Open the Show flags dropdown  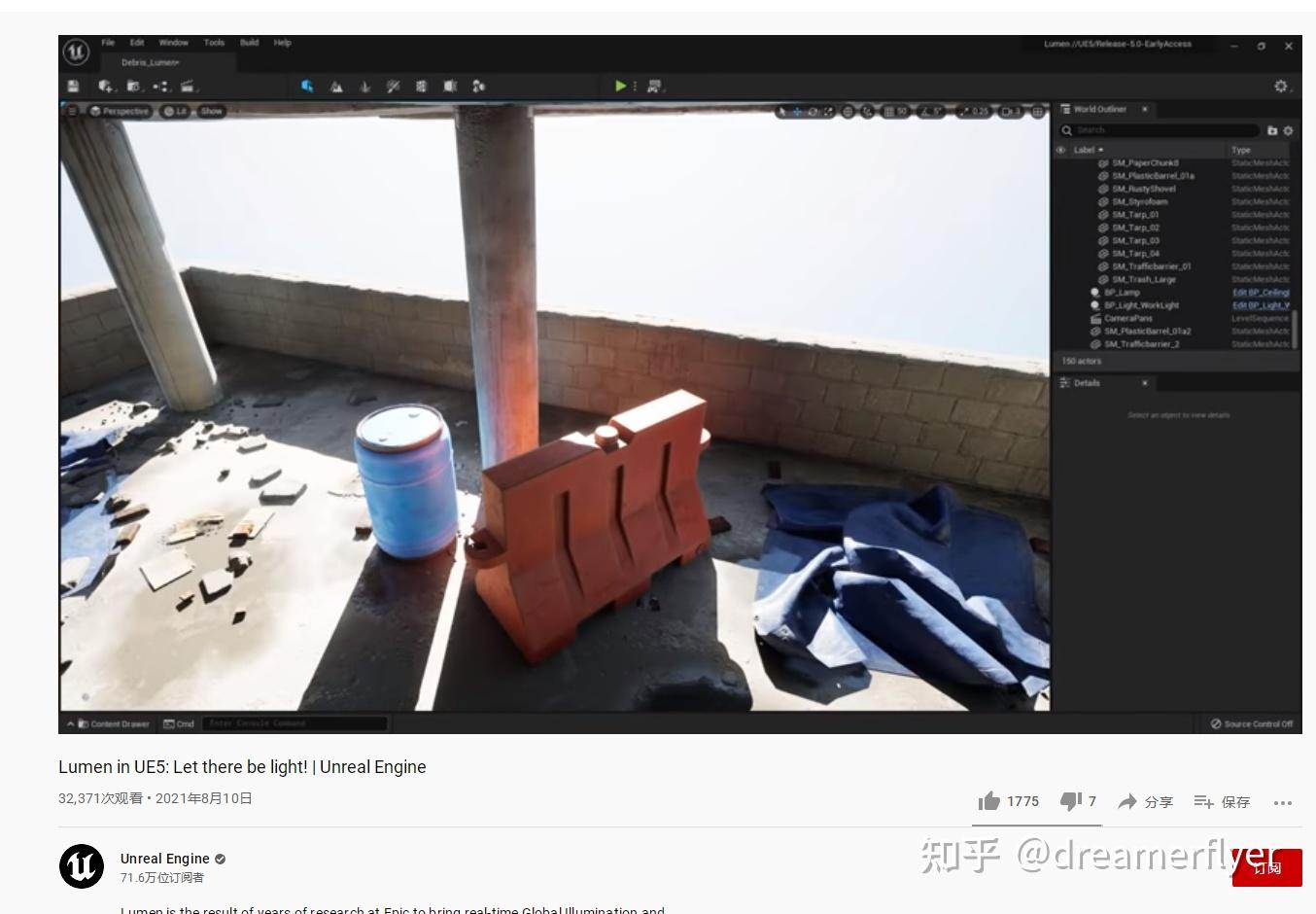pyautogui.click(x=210, y=111)
